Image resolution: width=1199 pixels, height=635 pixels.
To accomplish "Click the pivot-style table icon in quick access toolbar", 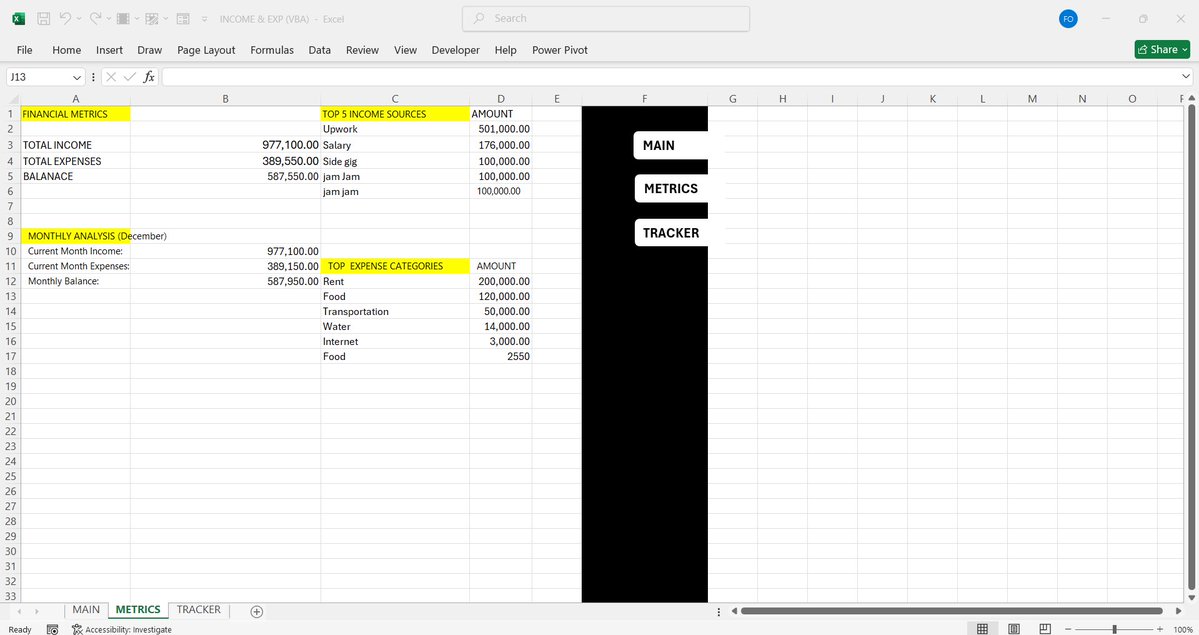I will 151,18.
